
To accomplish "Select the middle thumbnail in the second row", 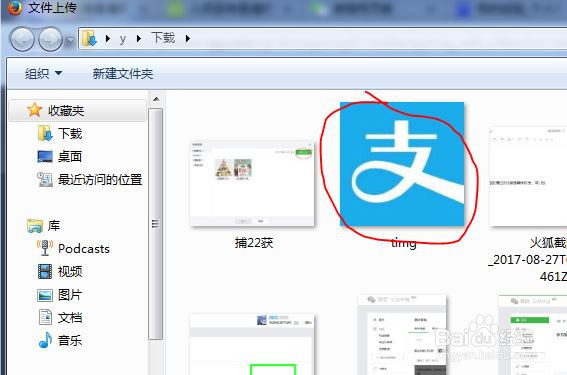I will click(x=402, y=335).
